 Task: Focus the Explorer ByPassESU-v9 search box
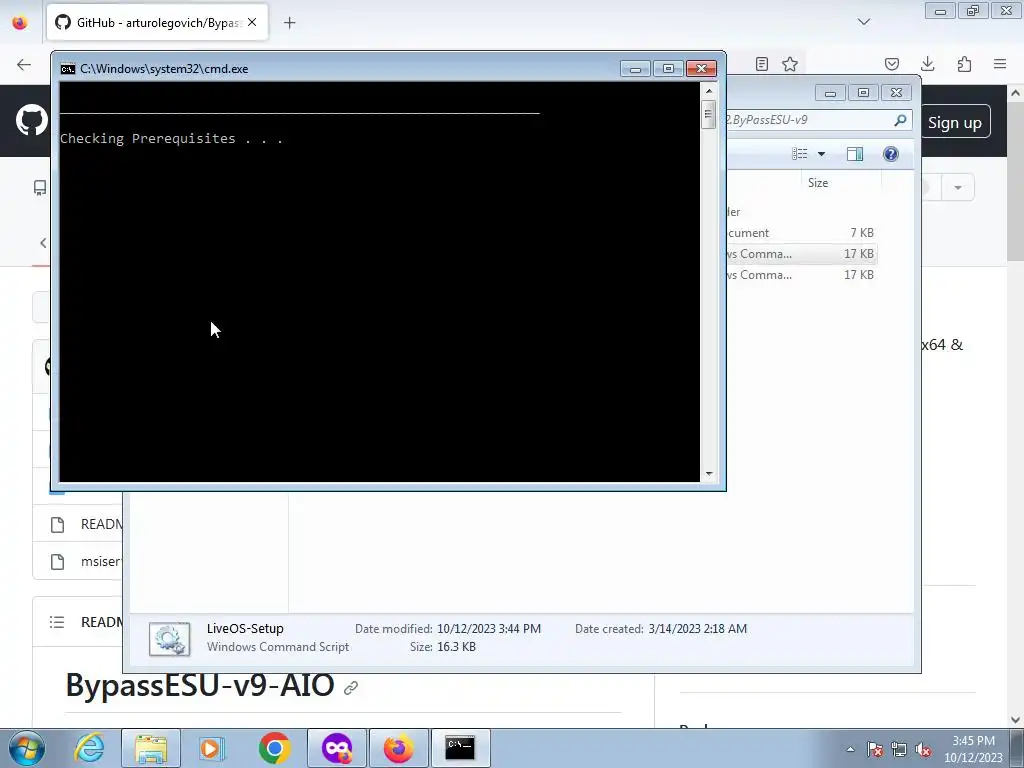tap(808, 120)
